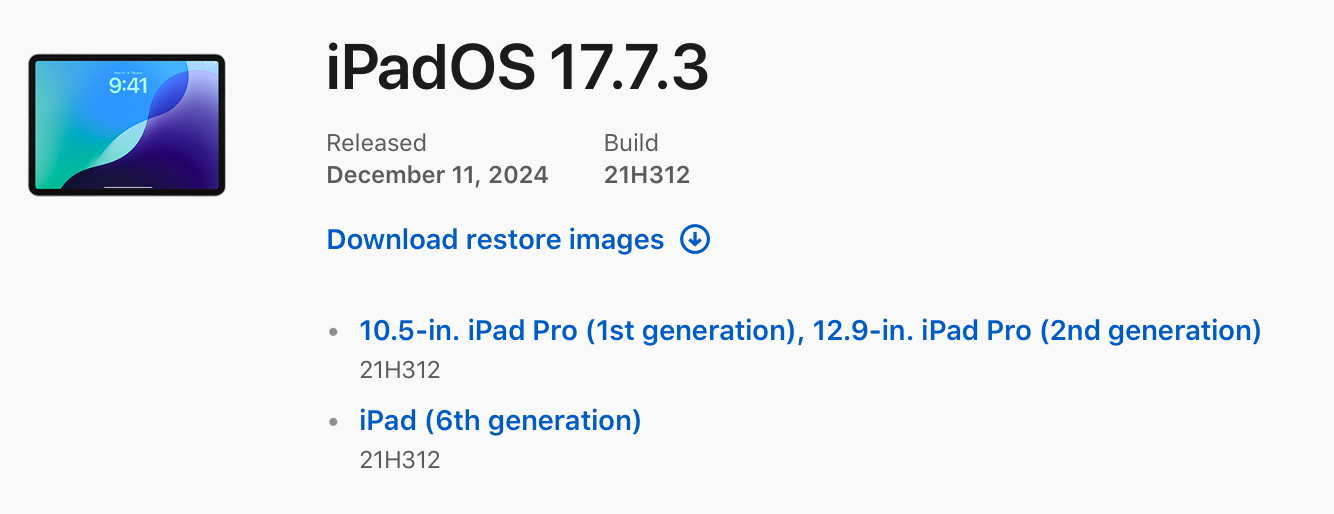Click the bullet beside iPad (6th generation)

pos(334,421)
